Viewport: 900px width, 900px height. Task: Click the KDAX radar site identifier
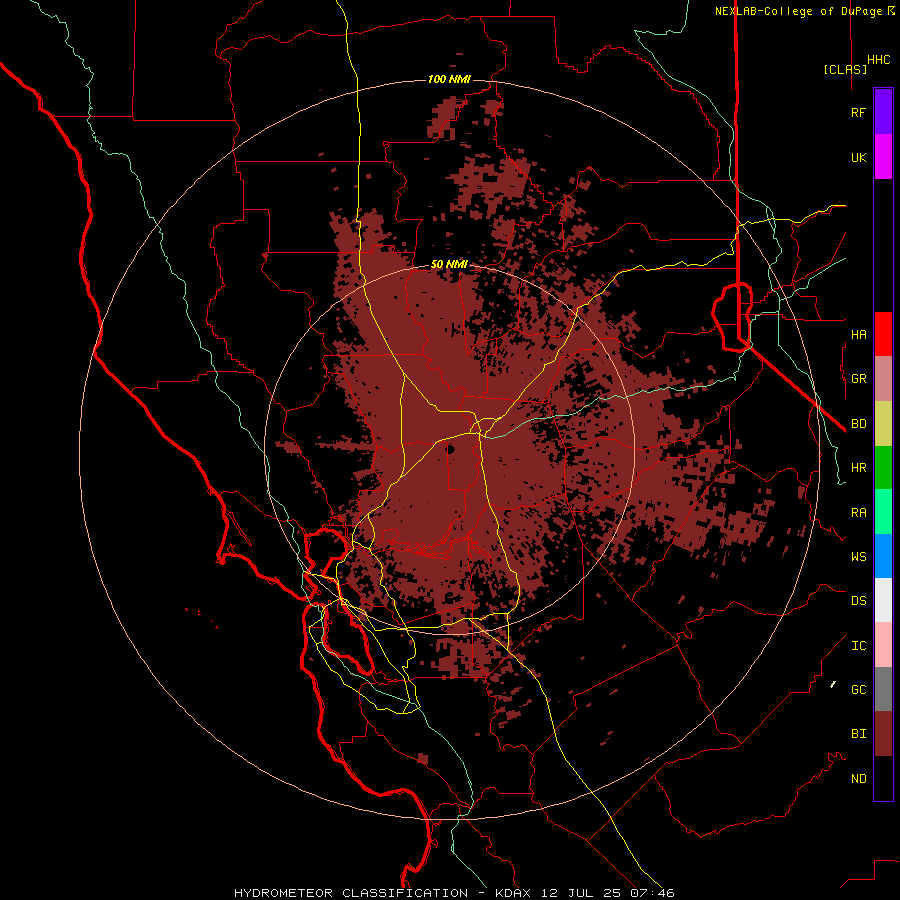[513, 893]
